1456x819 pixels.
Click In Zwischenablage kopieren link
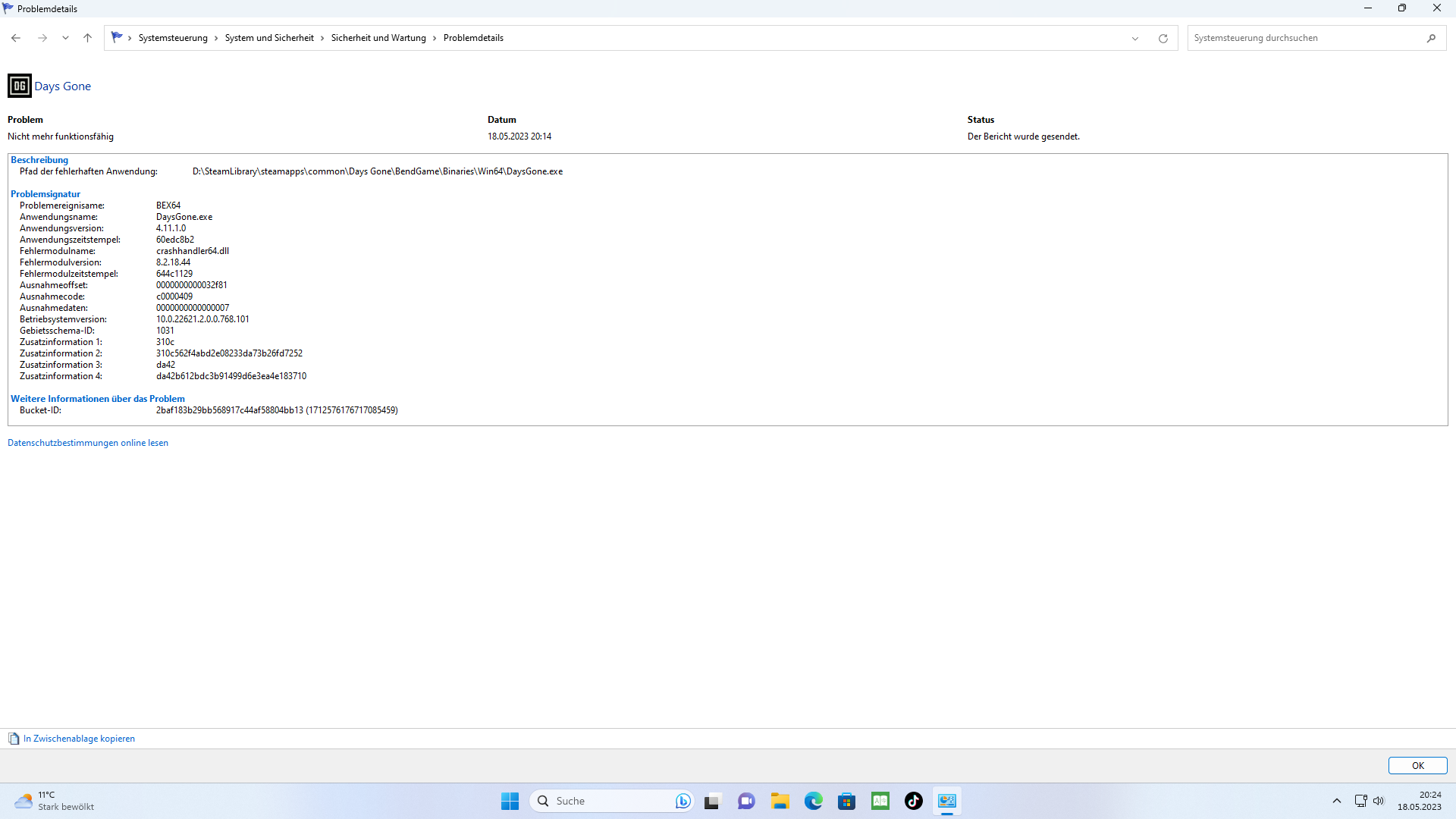pos(79,739)
